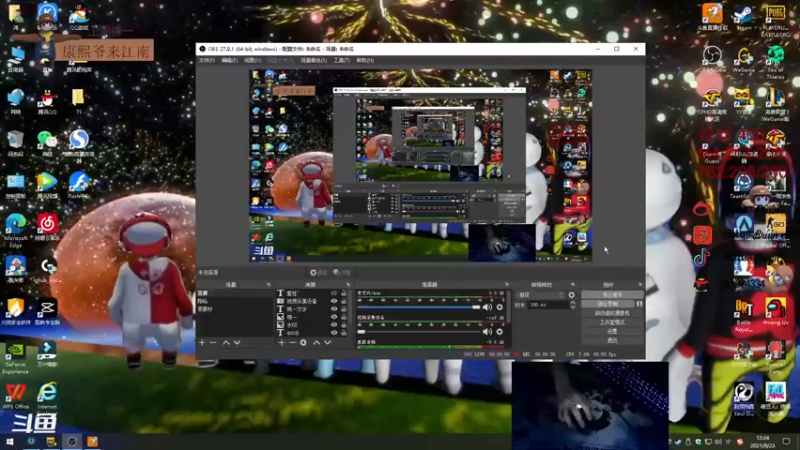Toggle visibility eye of bottom text source

[334, 333]
